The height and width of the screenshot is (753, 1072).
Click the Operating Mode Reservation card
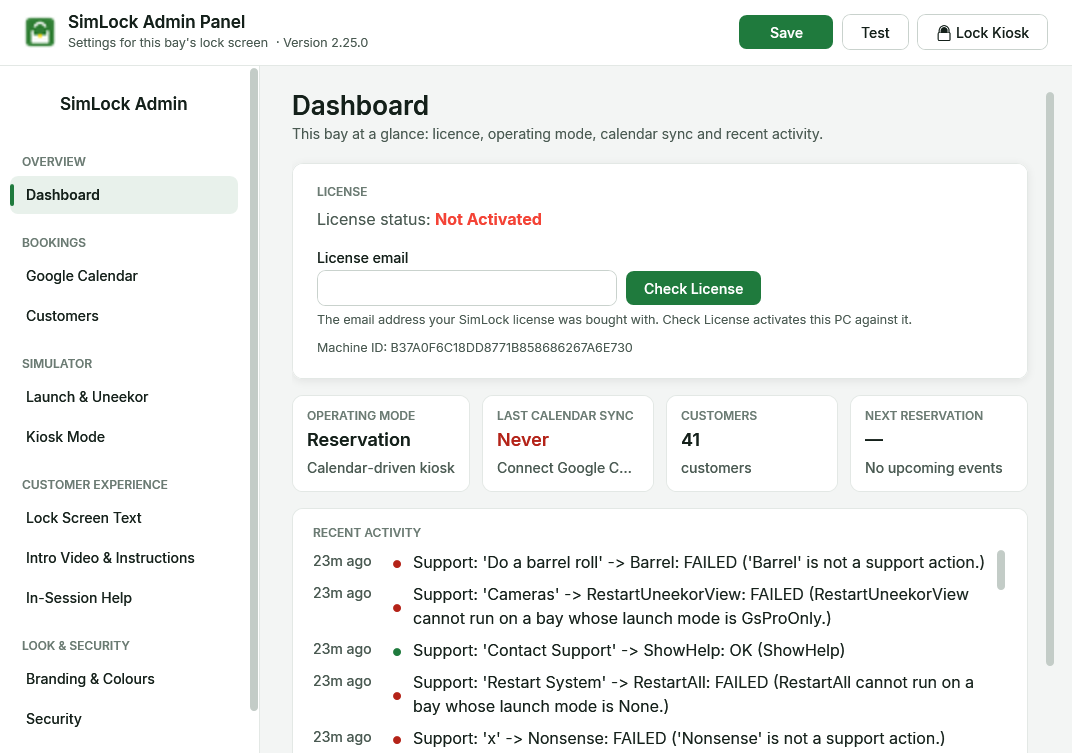pyautogui.click(x=381, y=443)
